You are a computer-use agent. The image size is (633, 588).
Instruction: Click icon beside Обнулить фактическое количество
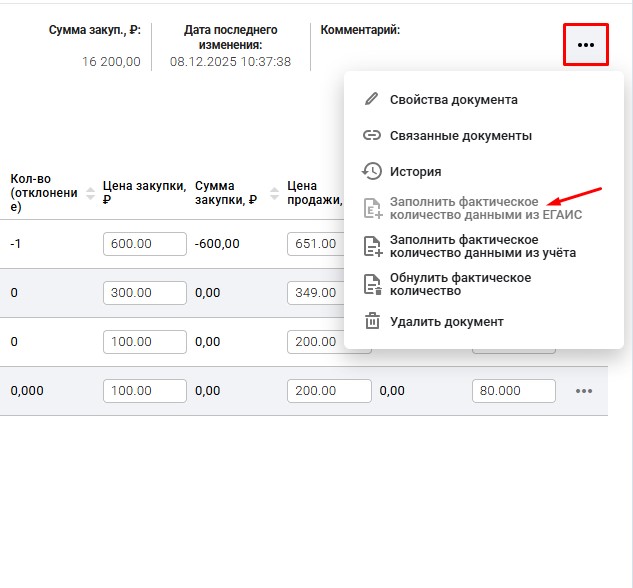click(x=372, y=284)
